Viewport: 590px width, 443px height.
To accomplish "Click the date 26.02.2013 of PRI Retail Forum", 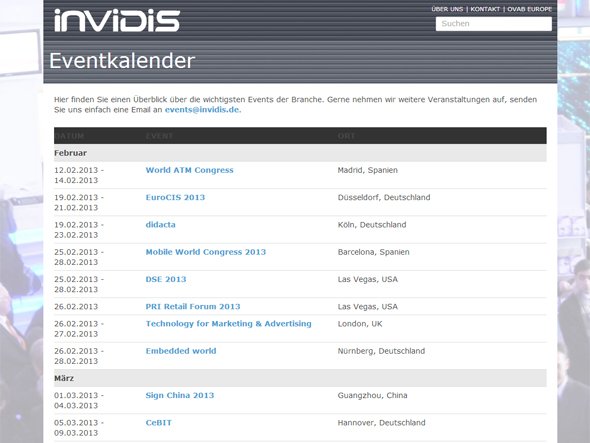I will tap(76, 307).
